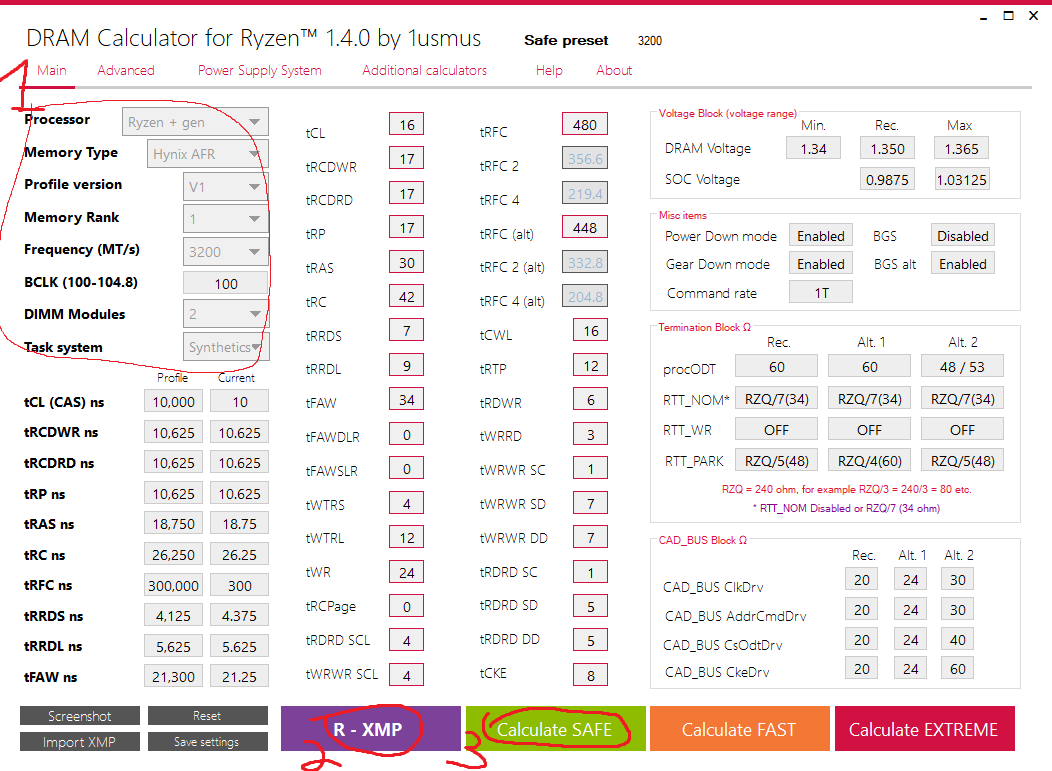
Task: Click the R - XMP button
Action: (x=370, y=729)
